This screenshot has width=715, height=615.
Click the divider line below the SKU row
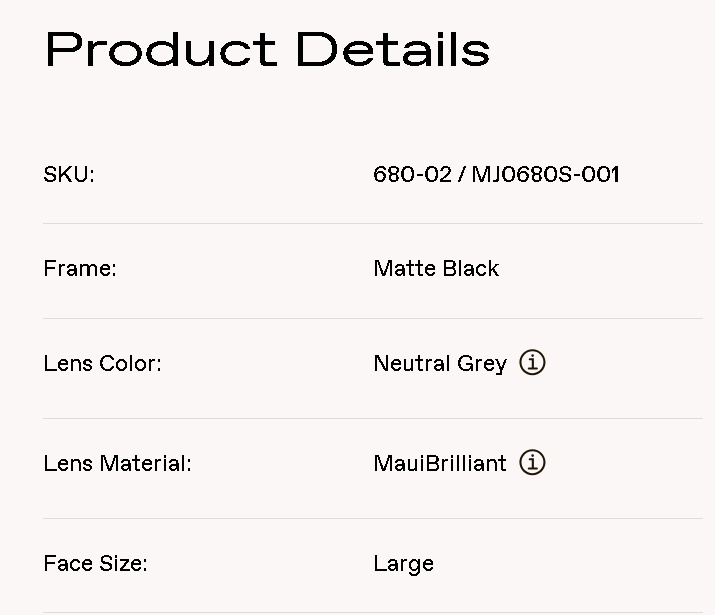372,223
